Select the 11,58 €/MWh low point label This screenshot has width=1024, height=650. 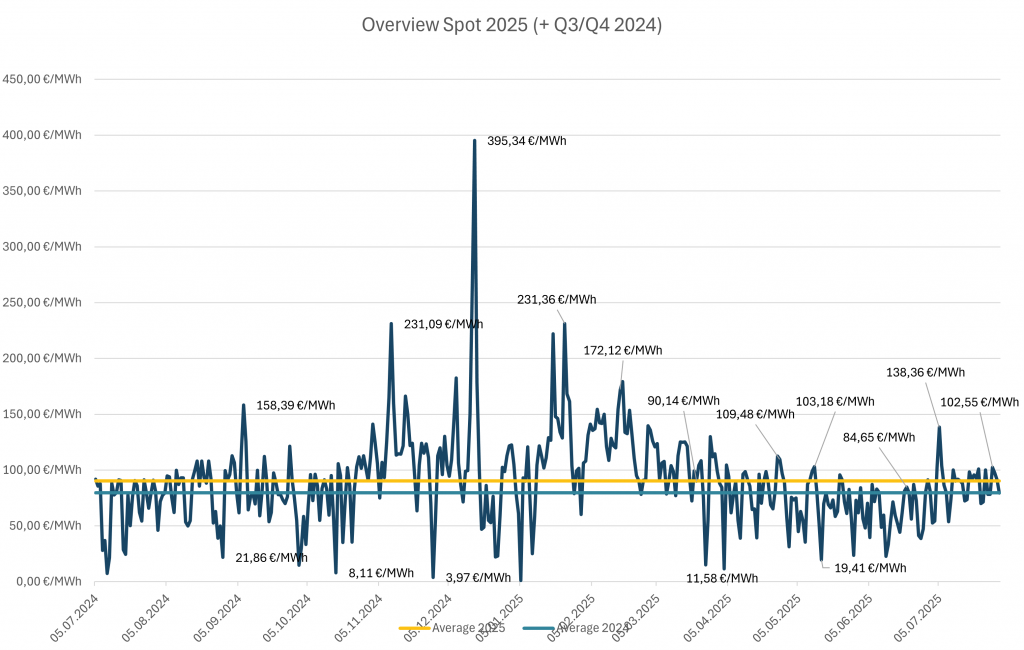722,578
